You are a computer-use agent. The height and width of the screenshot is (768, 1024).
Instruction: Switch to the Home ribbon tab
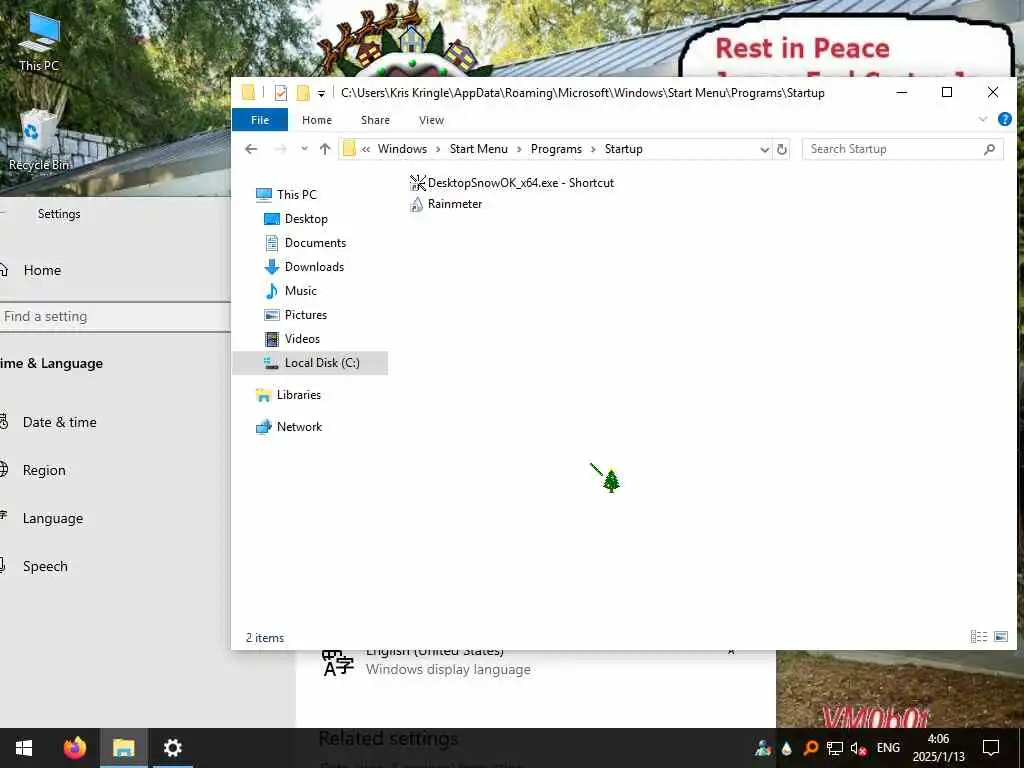point(317,120)
